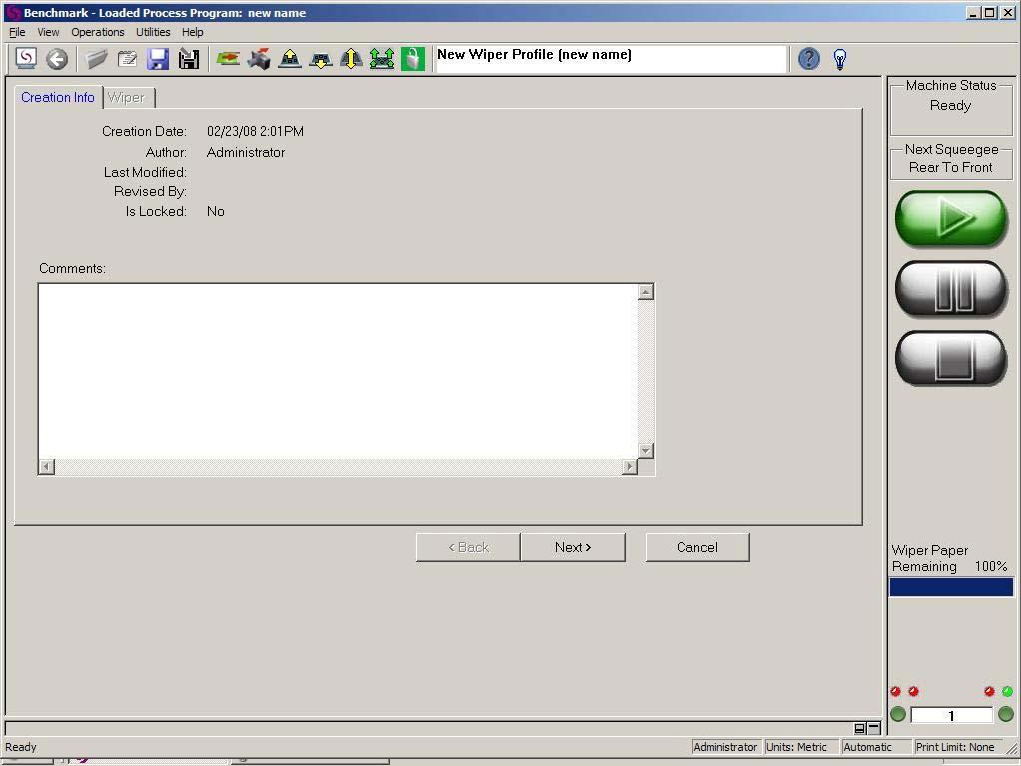The image size is (1021, 766).
Task: Click the restore pane icon above status bar
Action: click(x=860, y=728)
